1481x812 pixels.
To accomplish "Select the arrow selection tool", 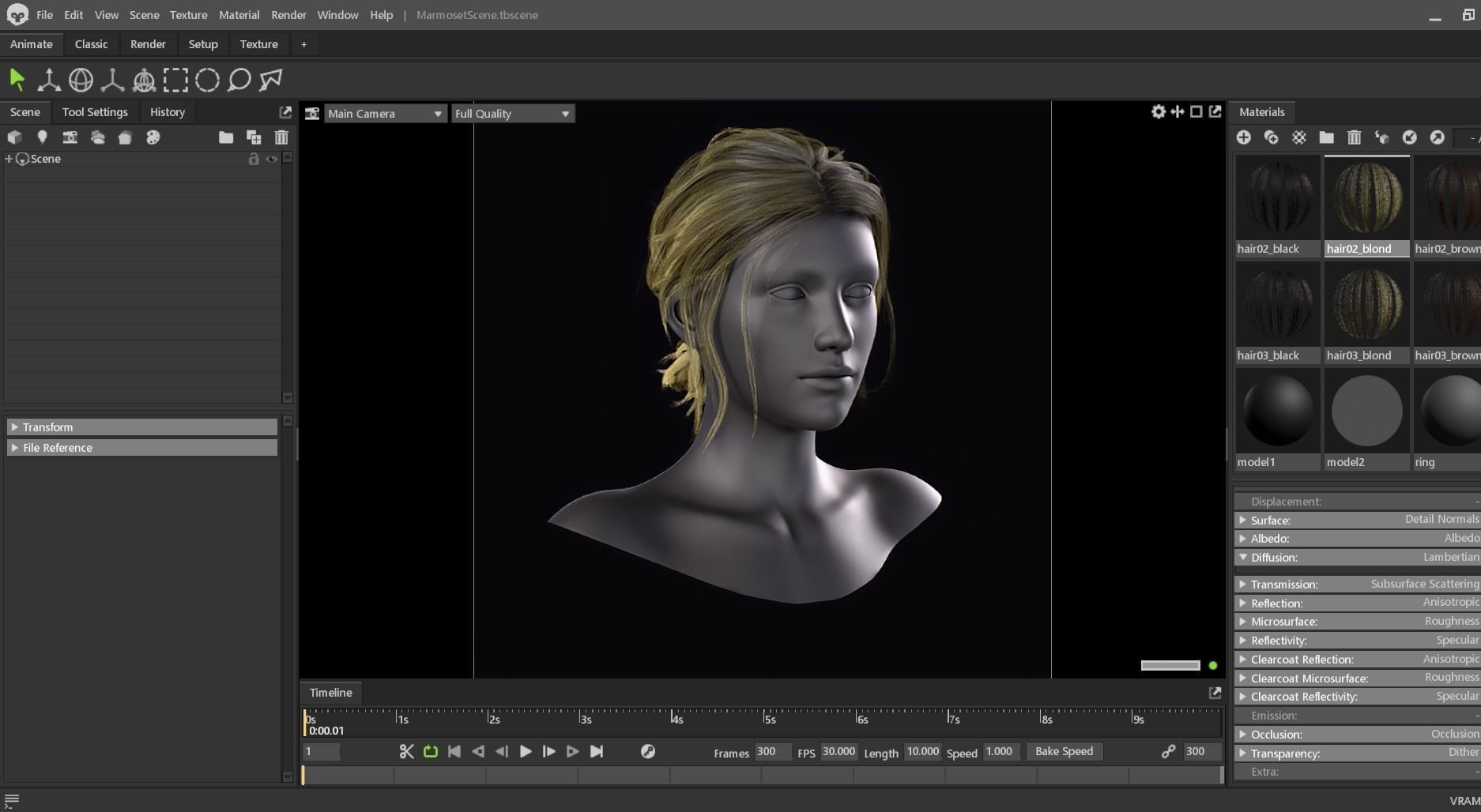I will pos(17,80).
